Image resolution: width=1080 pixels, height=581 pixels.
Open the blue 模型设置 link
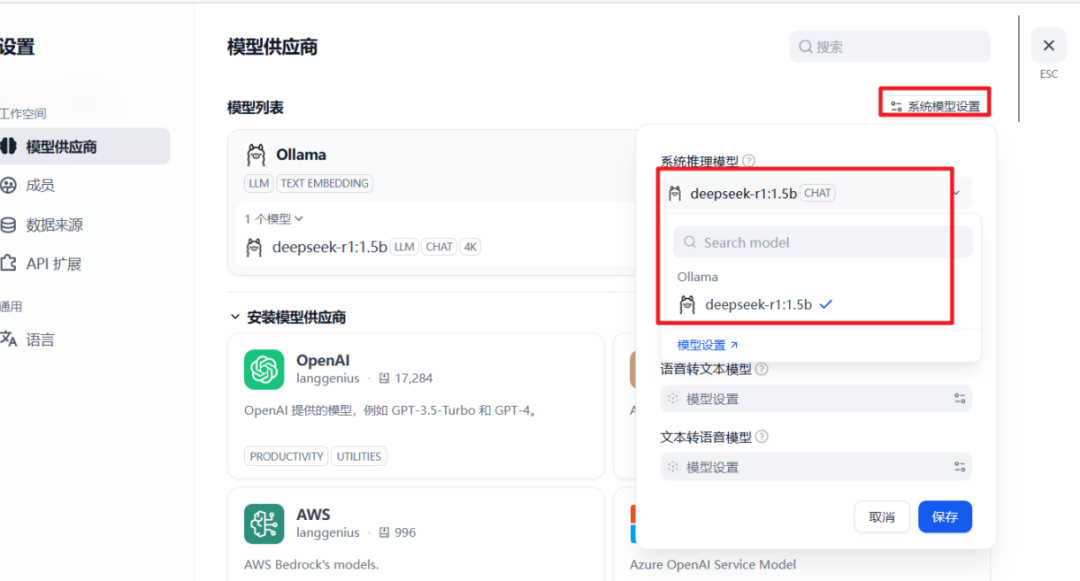pos(707,345)
